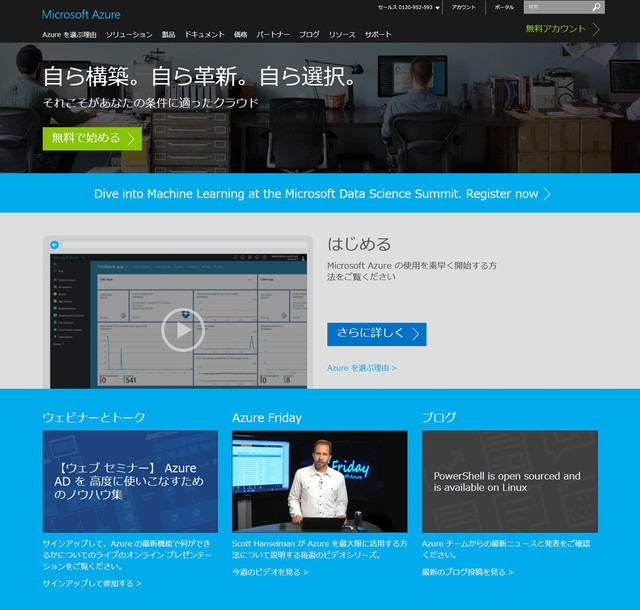Click the ウェビナーとトーク heading

[94, 417]
